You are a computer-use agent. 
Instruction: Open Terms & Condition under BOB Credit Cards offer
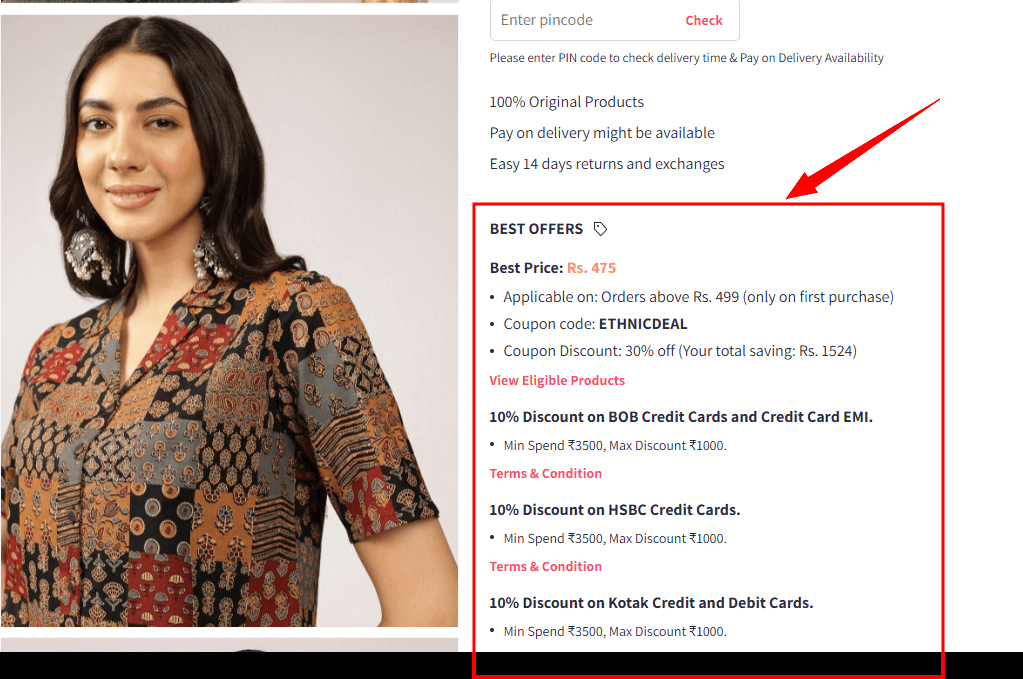click(x=545, y=474)
